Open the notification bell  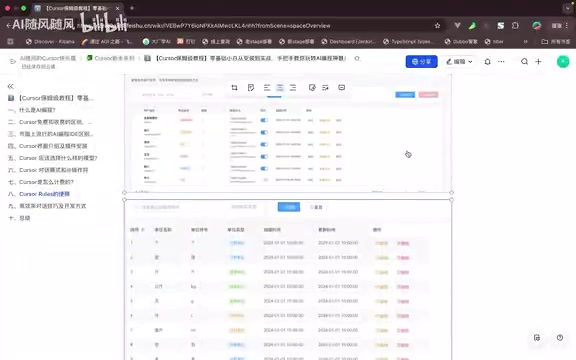487,62
